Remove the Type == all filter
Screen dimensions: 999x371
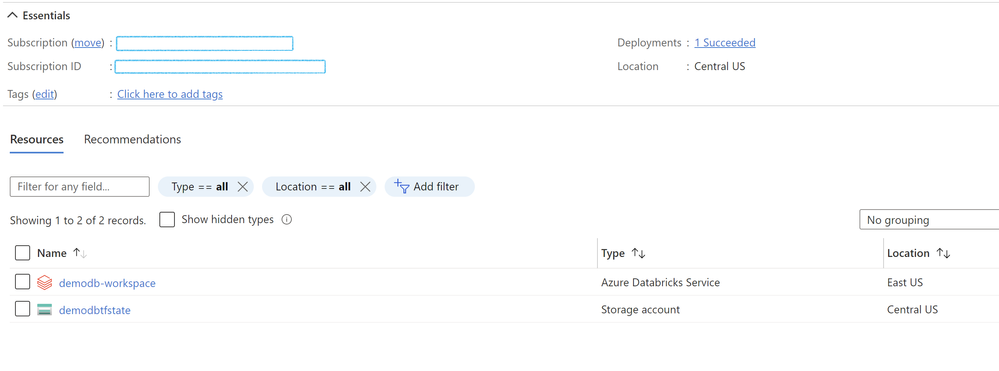click(x=242, y=187)
